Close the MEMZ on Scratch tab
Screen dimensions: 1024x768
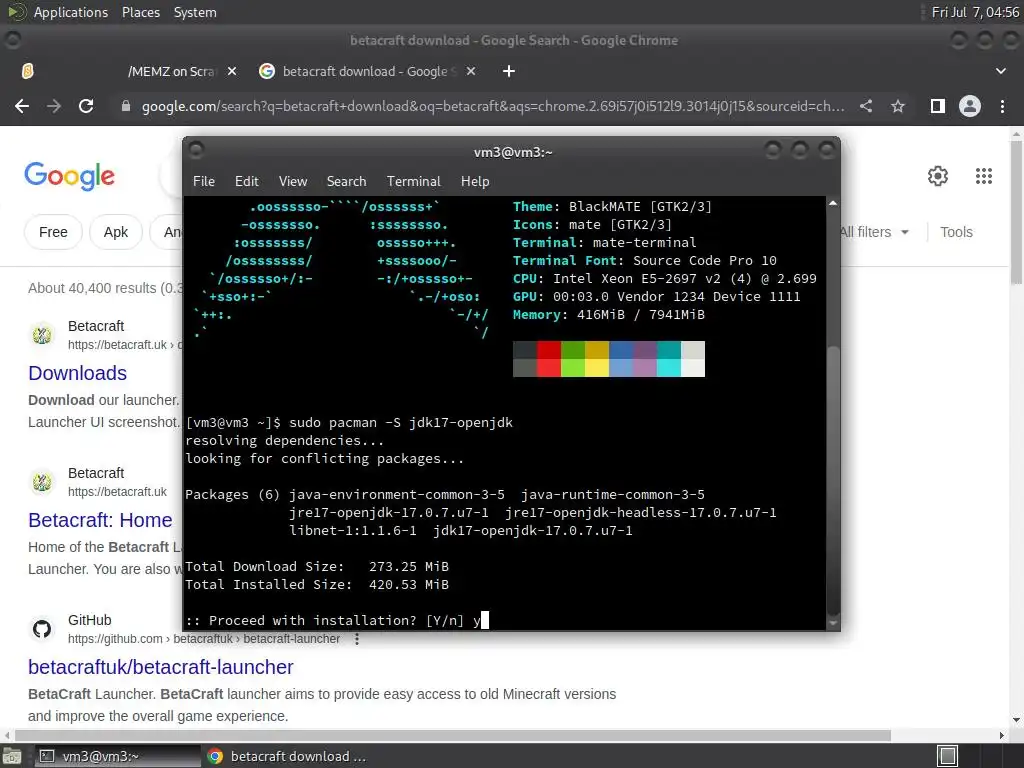click(x=232, y=71)
